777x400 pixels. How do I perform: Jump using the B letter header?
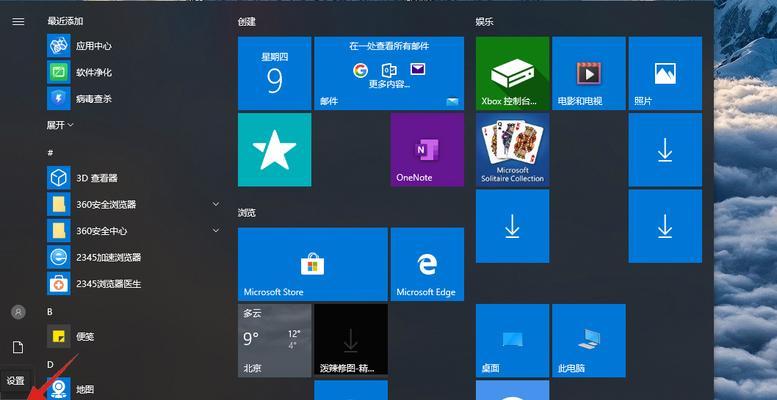[x=50, y=311]
